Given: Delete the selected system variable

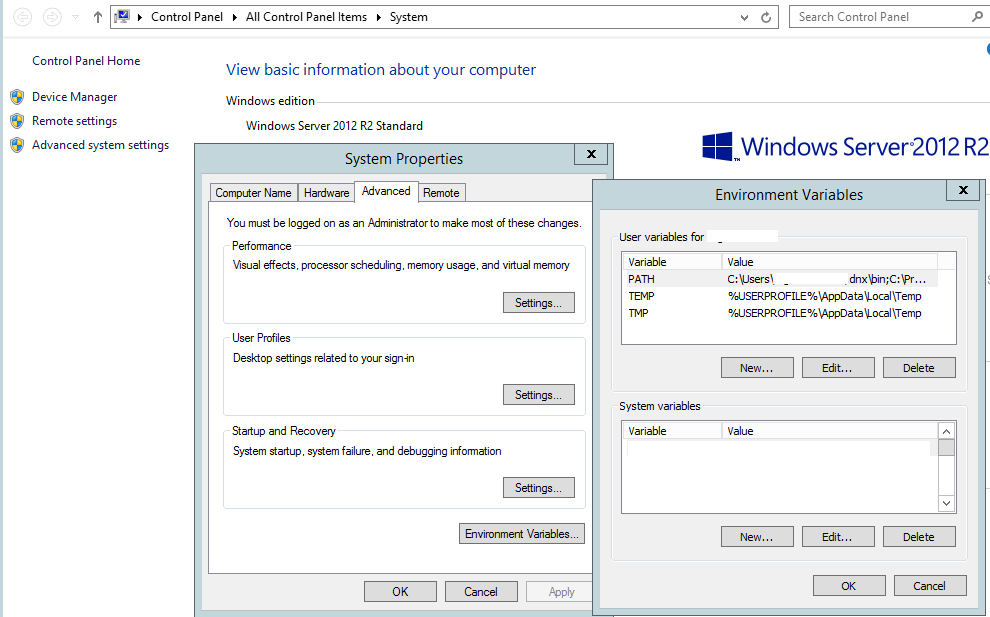Looking at the screenshot, I should coord(919,537).
